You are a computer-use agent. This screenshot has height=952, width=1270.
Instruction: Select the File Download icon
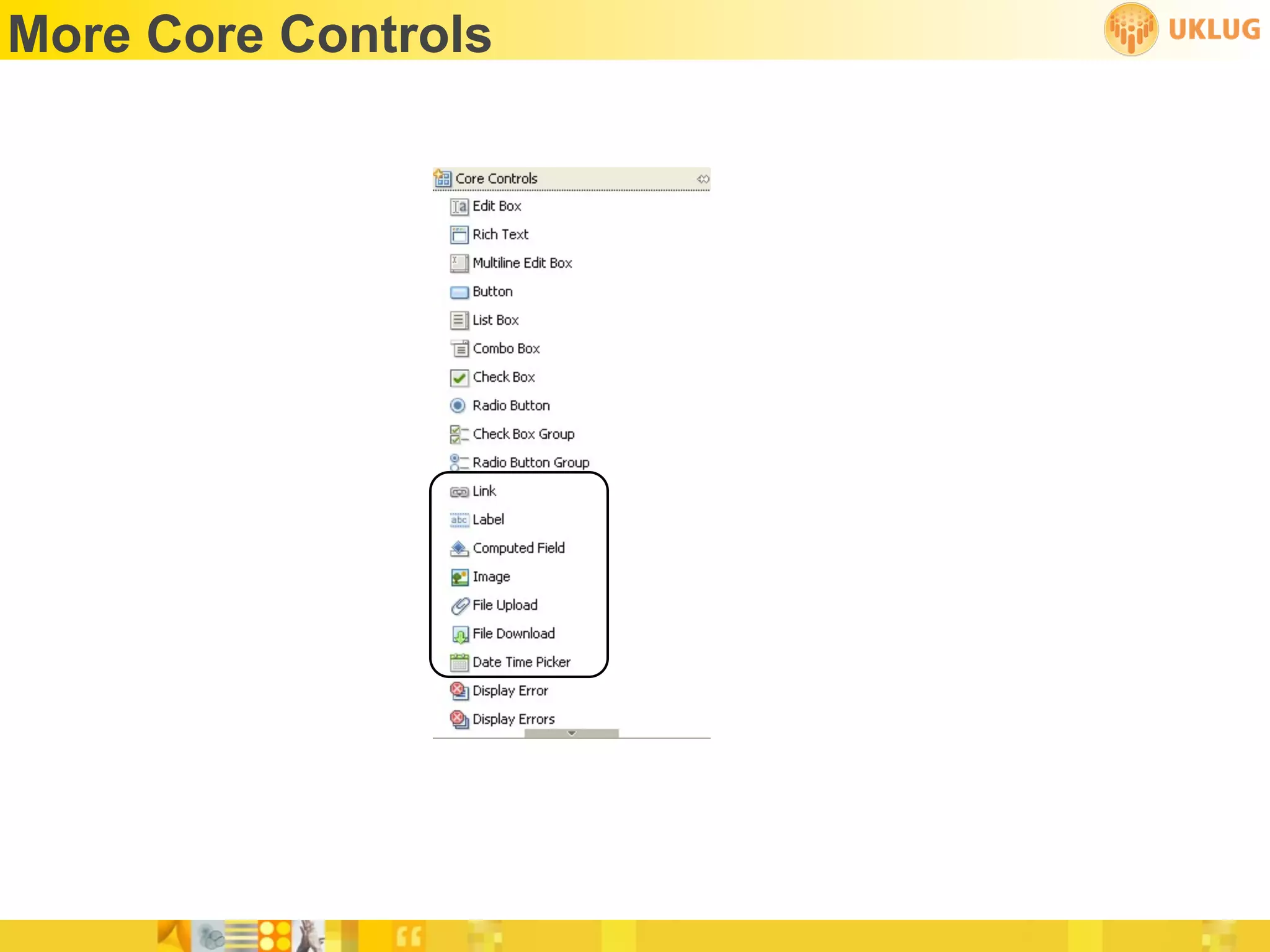coord(460,635)
